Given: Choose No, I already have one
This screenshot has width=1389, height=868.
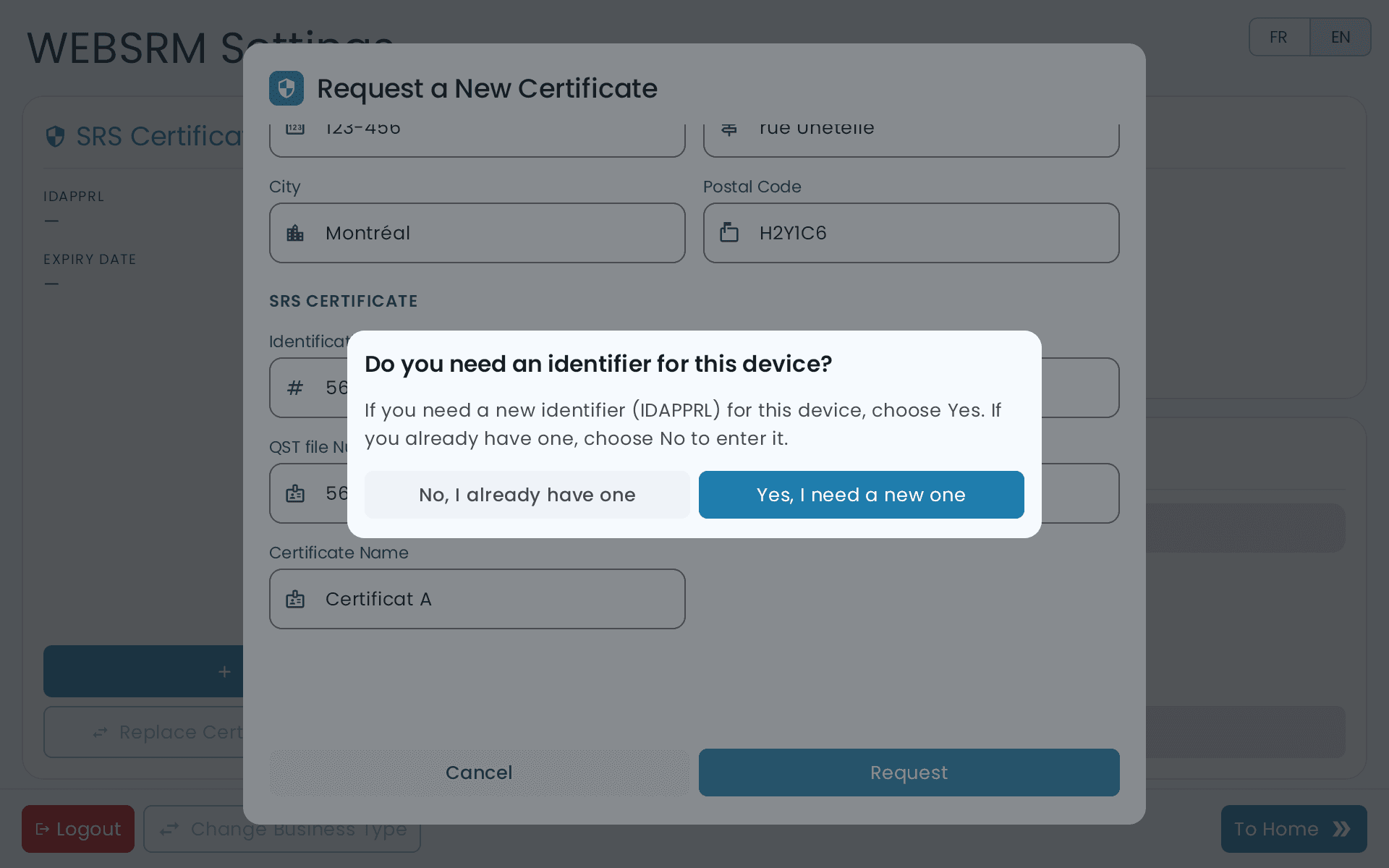Looking at the screenshot, I should (x=527, y=495).
